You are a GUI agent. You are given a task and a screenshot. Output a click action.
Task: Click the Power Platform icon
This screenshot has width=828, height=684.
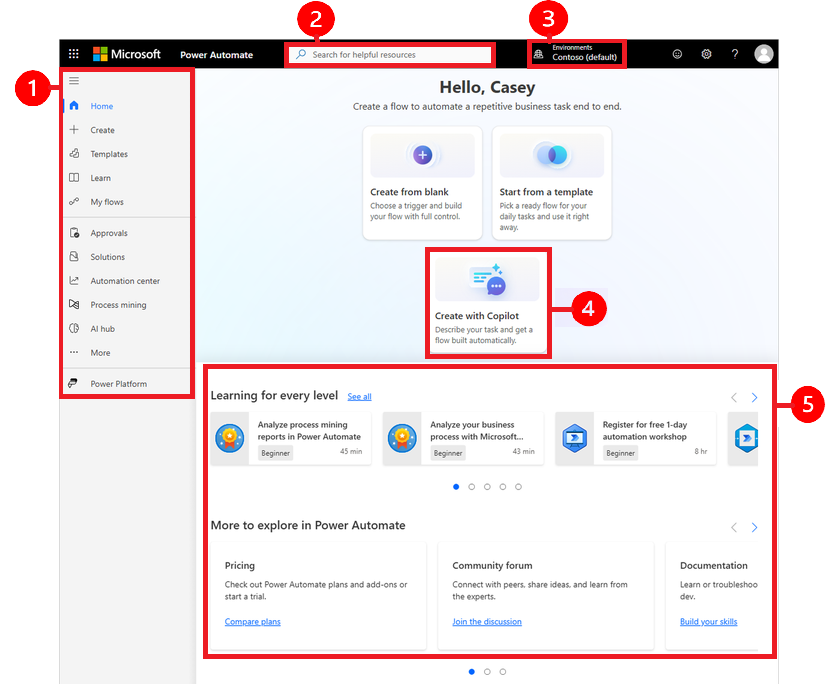tap(73, 383)
